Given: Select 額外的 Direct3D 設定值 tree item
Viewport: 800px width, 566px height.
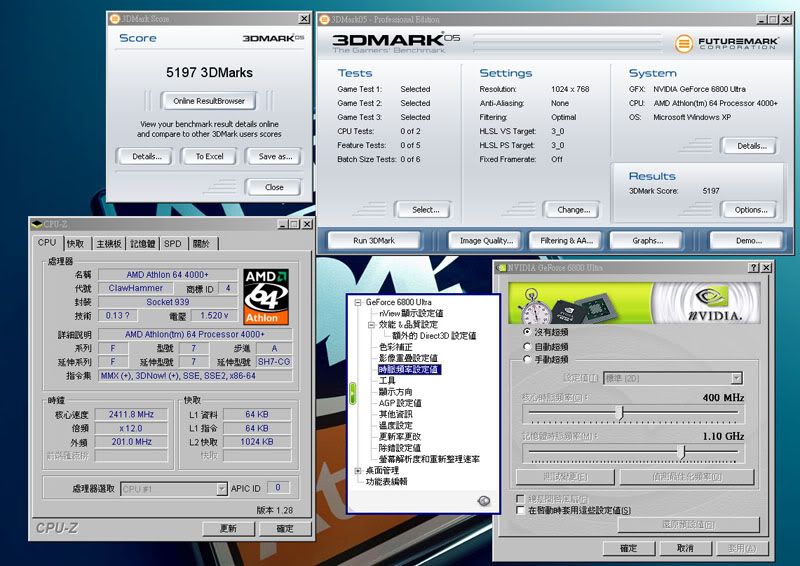Looking at the screenshot, I should pos(434,336).
